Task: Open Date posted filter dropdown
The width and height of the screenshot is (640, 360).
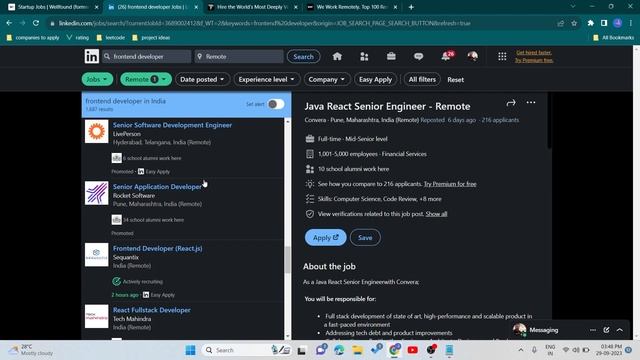Action: [202, 79]
